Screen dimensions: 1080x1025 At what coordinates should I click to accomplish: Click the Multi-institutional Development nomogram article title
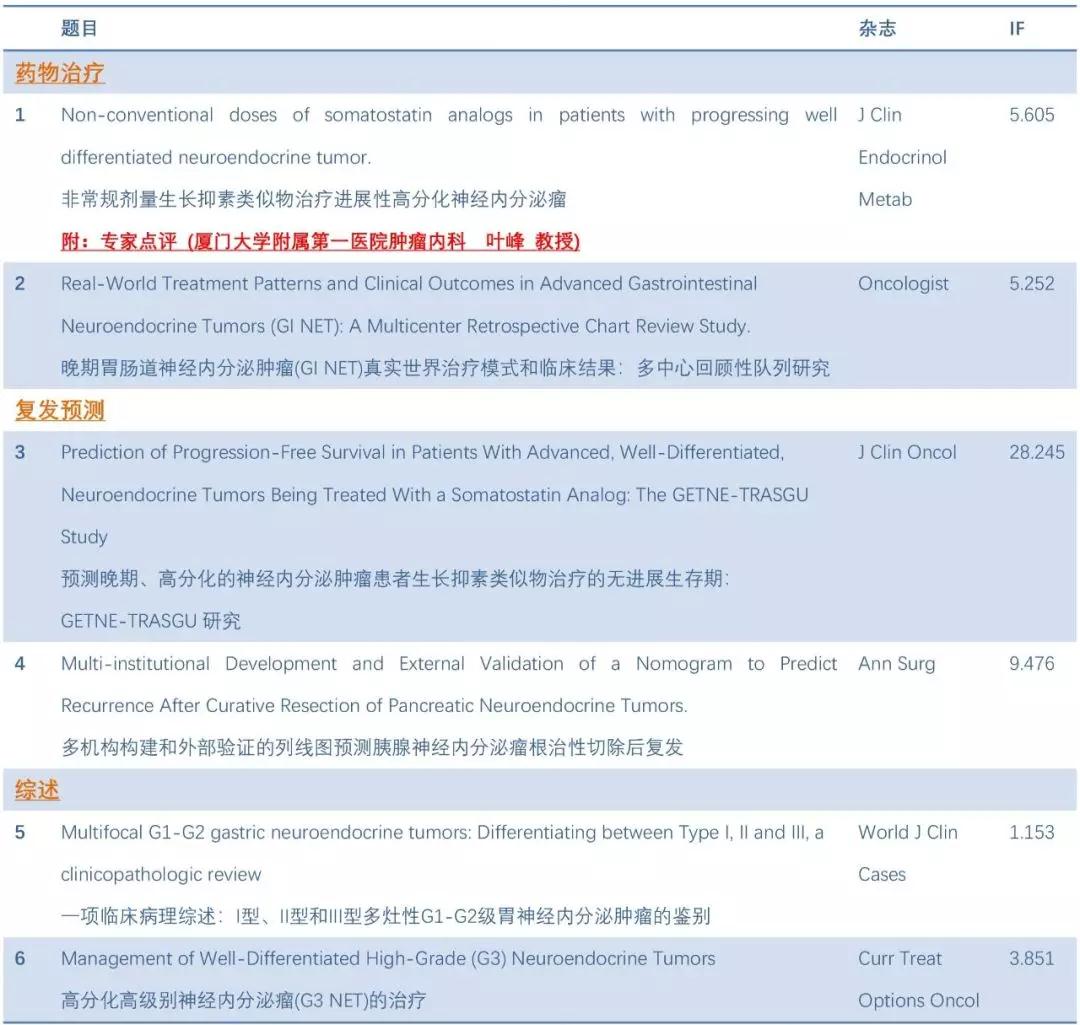click(x=448, y=664)
